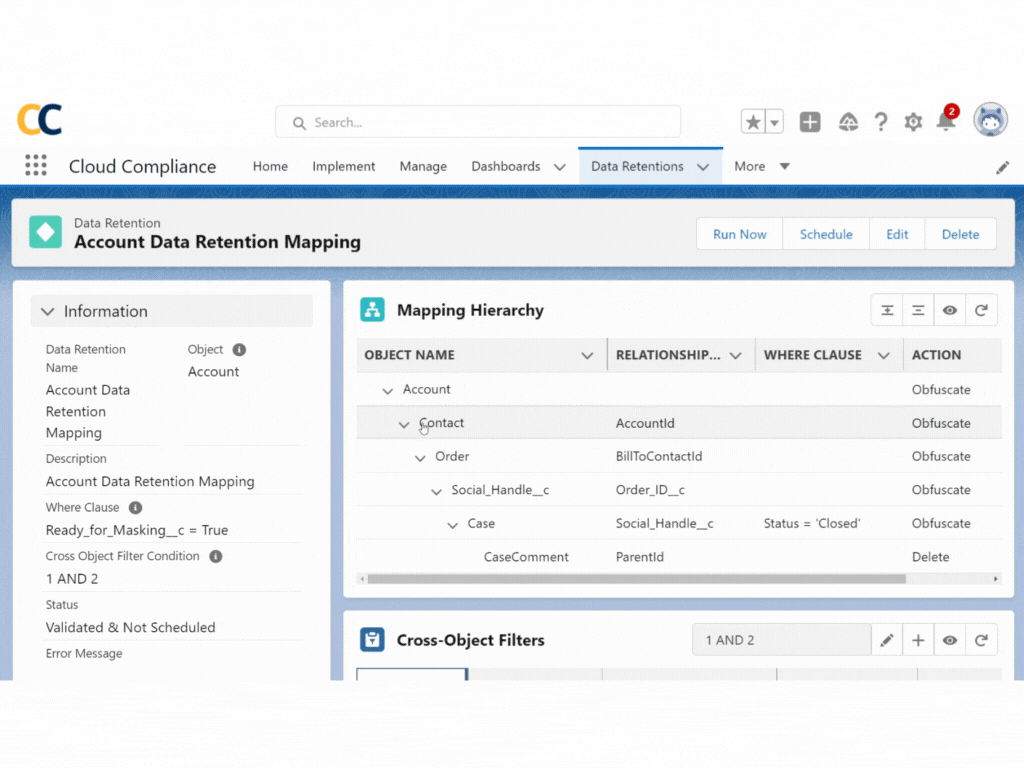
Task: Refresh the Mapping Hierarchy panel
Action: 981,310
